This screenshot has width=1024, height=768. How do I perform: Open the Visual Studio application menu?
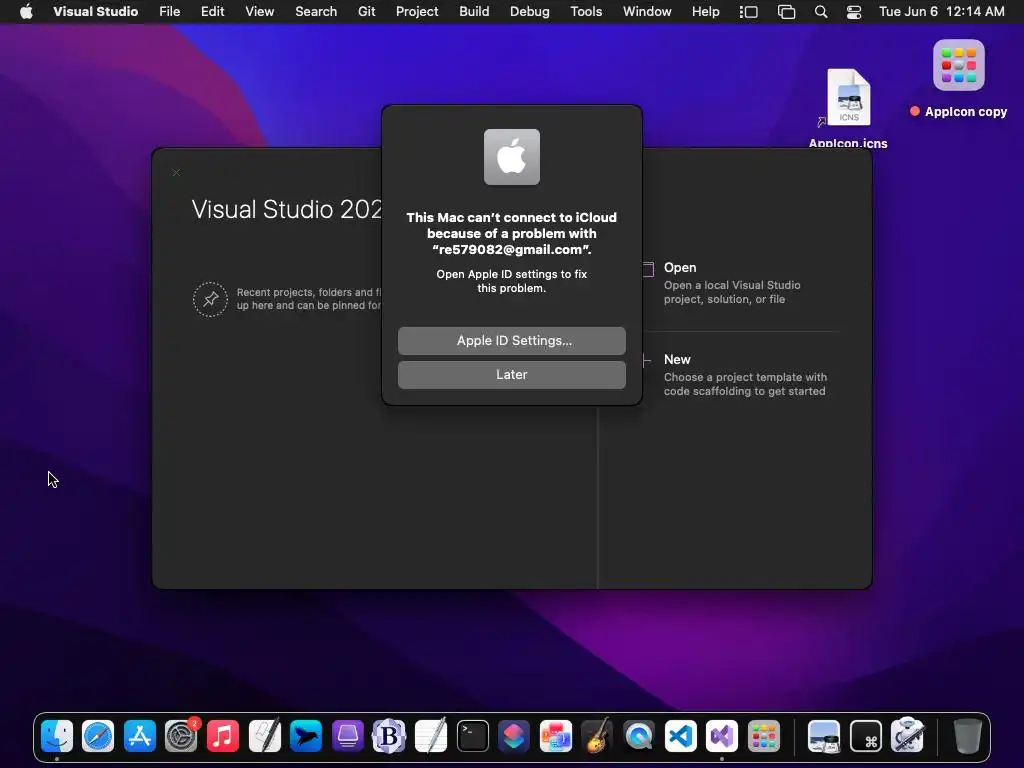pyautogui.click(x=95, y=11)
